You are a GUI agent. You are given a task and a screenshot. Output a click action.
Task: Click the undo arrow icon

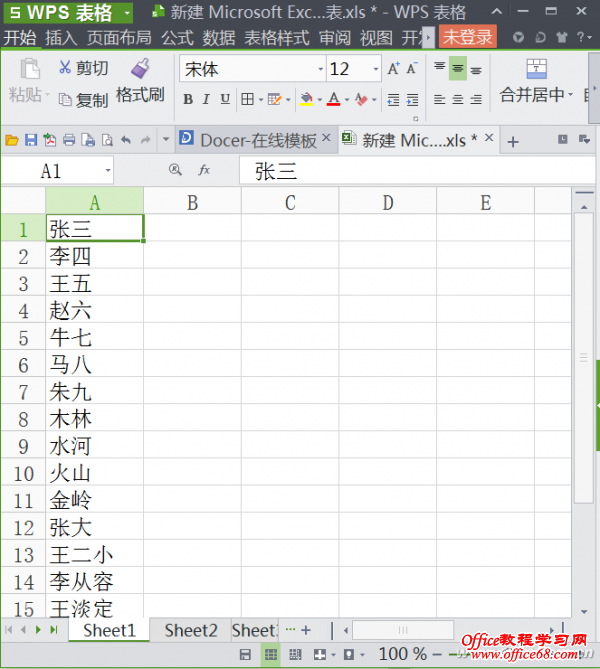[x=126, y=140]
